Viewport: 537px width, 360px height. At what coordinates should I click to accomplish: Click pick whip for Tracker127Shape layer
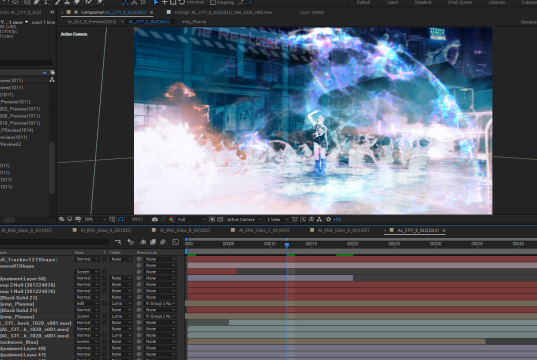tap(139, 259)
